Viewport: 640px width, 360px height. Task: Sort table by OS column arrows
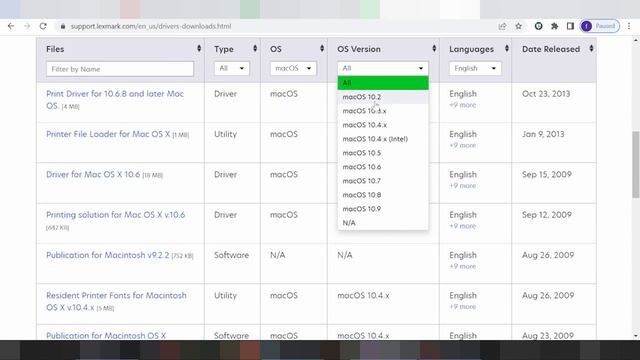coord(322,49)
